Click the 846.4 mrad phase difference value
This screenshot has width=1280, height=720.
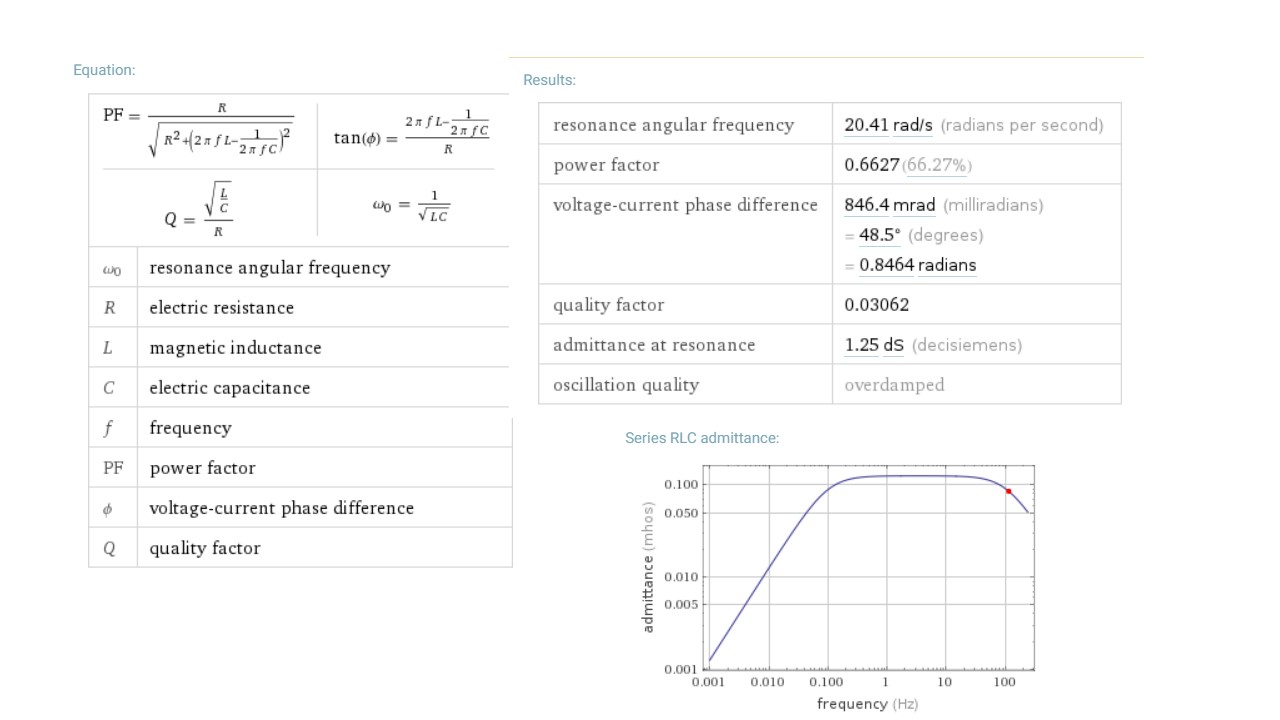point(890,205)
